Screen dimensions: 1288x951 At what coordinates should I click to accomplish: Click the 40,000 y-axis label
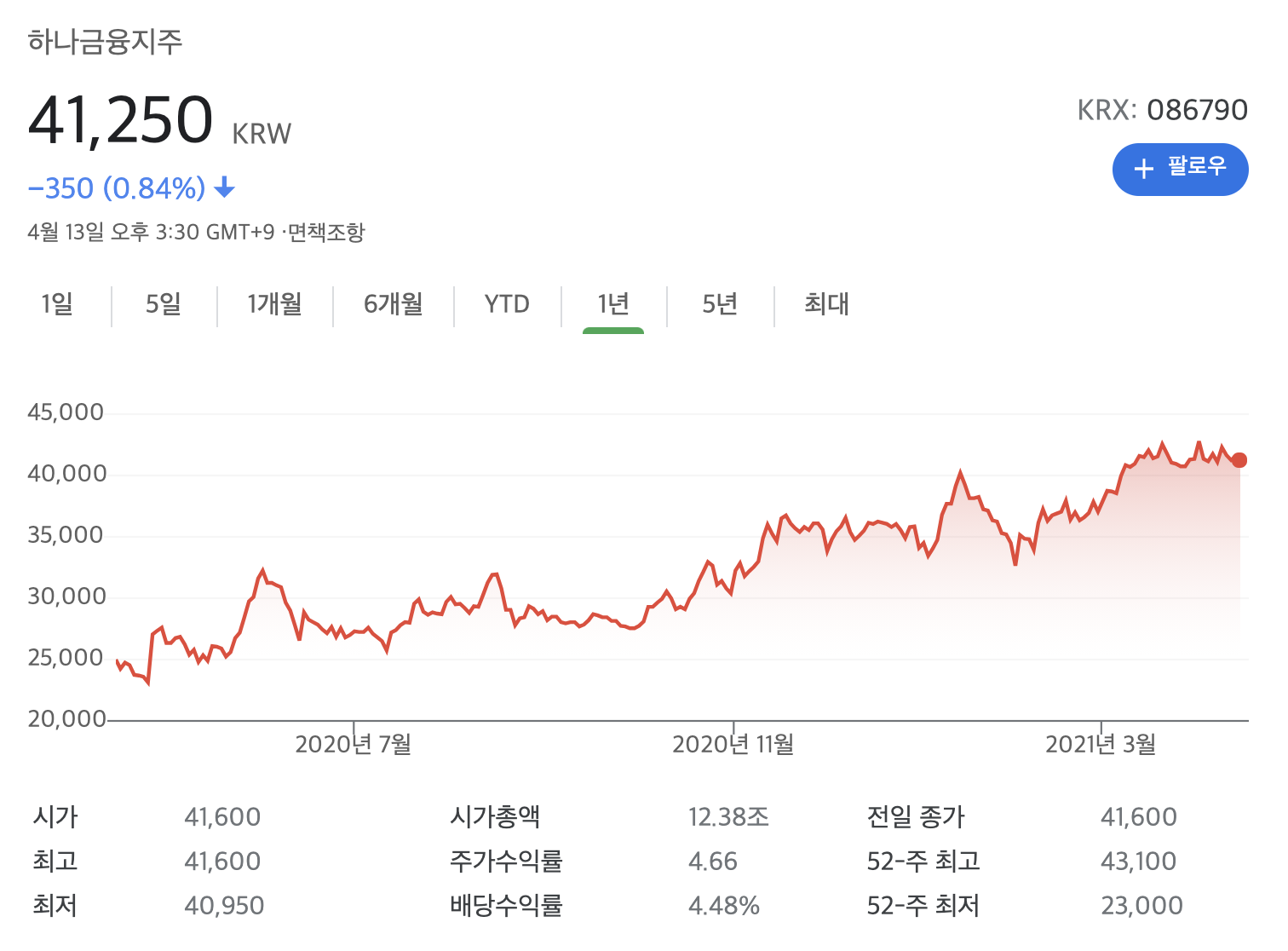(66, 474)
